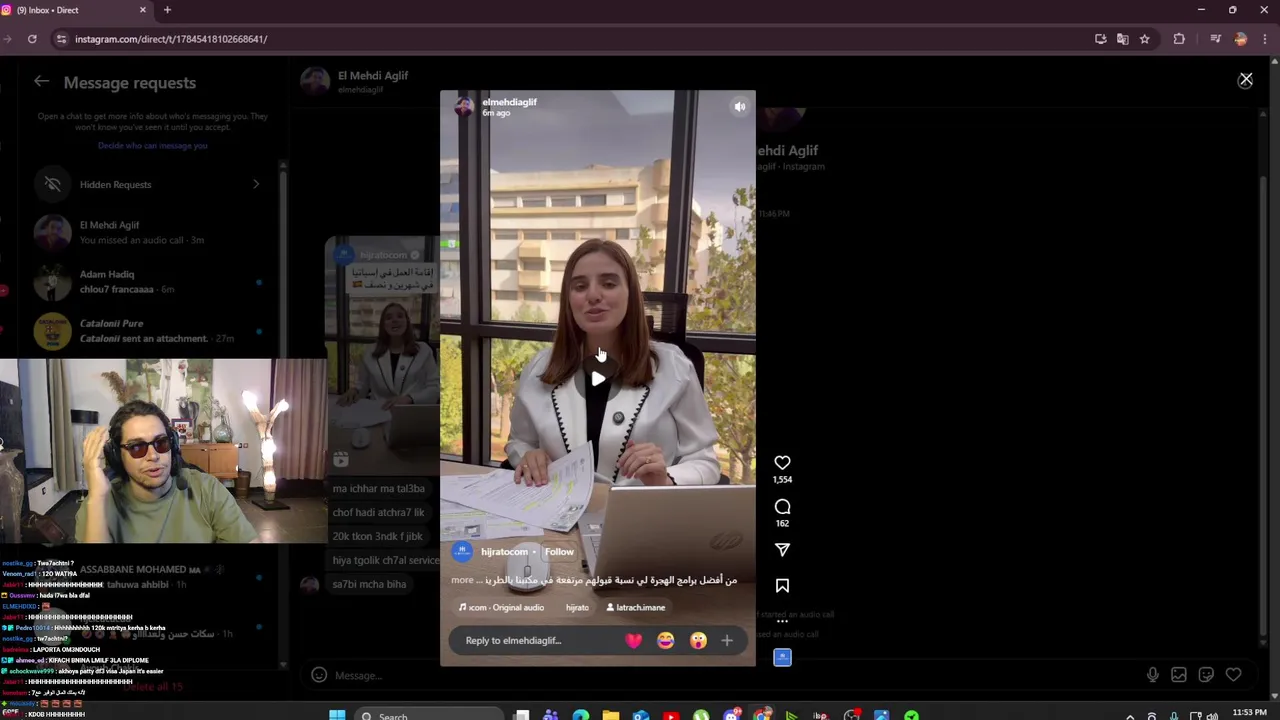Click the elmehdiaglif avatar in the reel header

point(464,106)
